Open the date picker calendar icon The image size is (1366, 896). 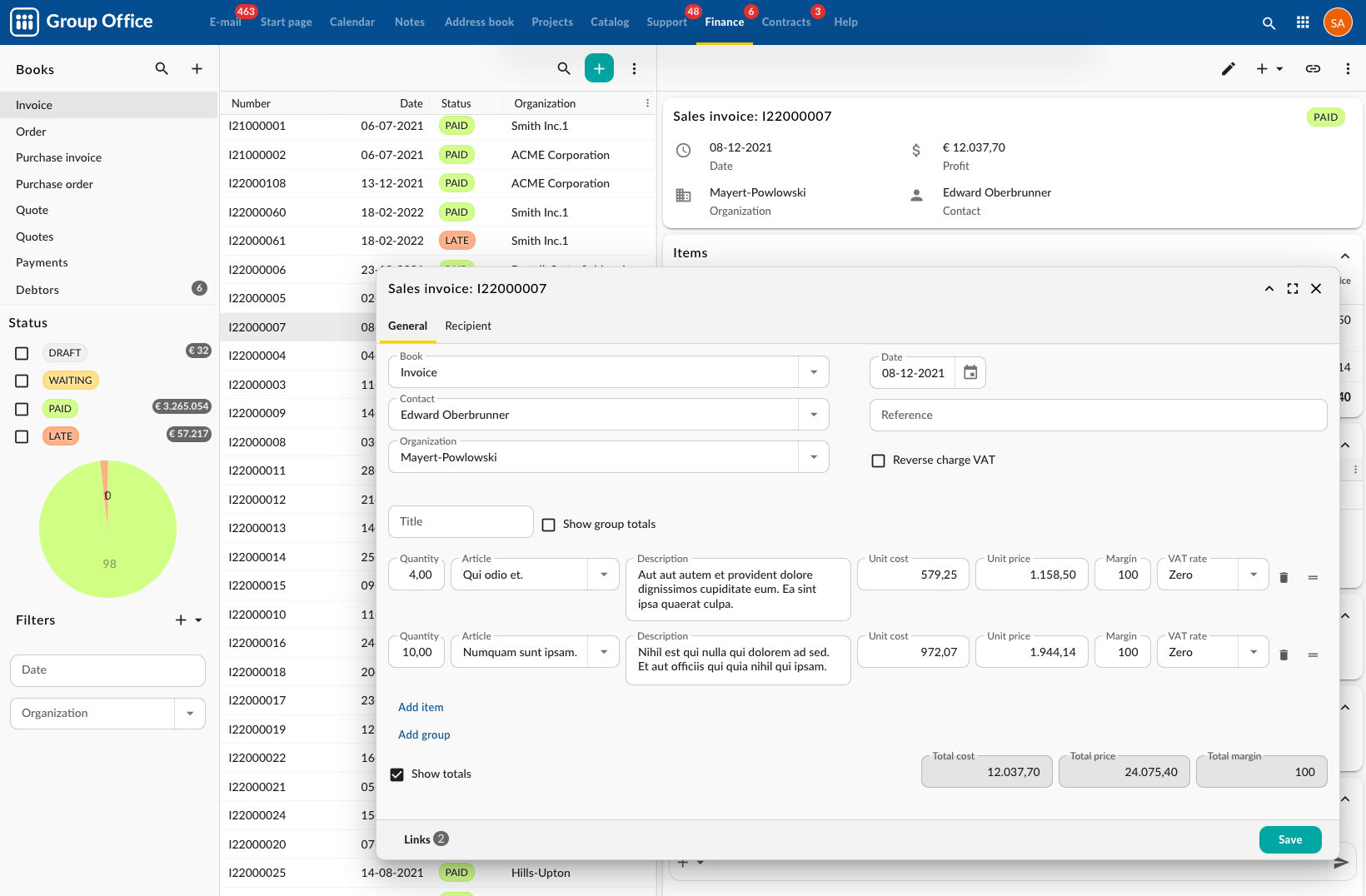point(970,372)
